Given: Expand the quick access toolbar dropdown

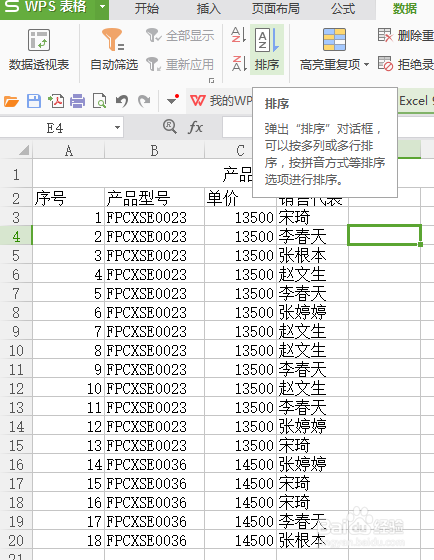Looking at the screenshot, I should point(173,100).
